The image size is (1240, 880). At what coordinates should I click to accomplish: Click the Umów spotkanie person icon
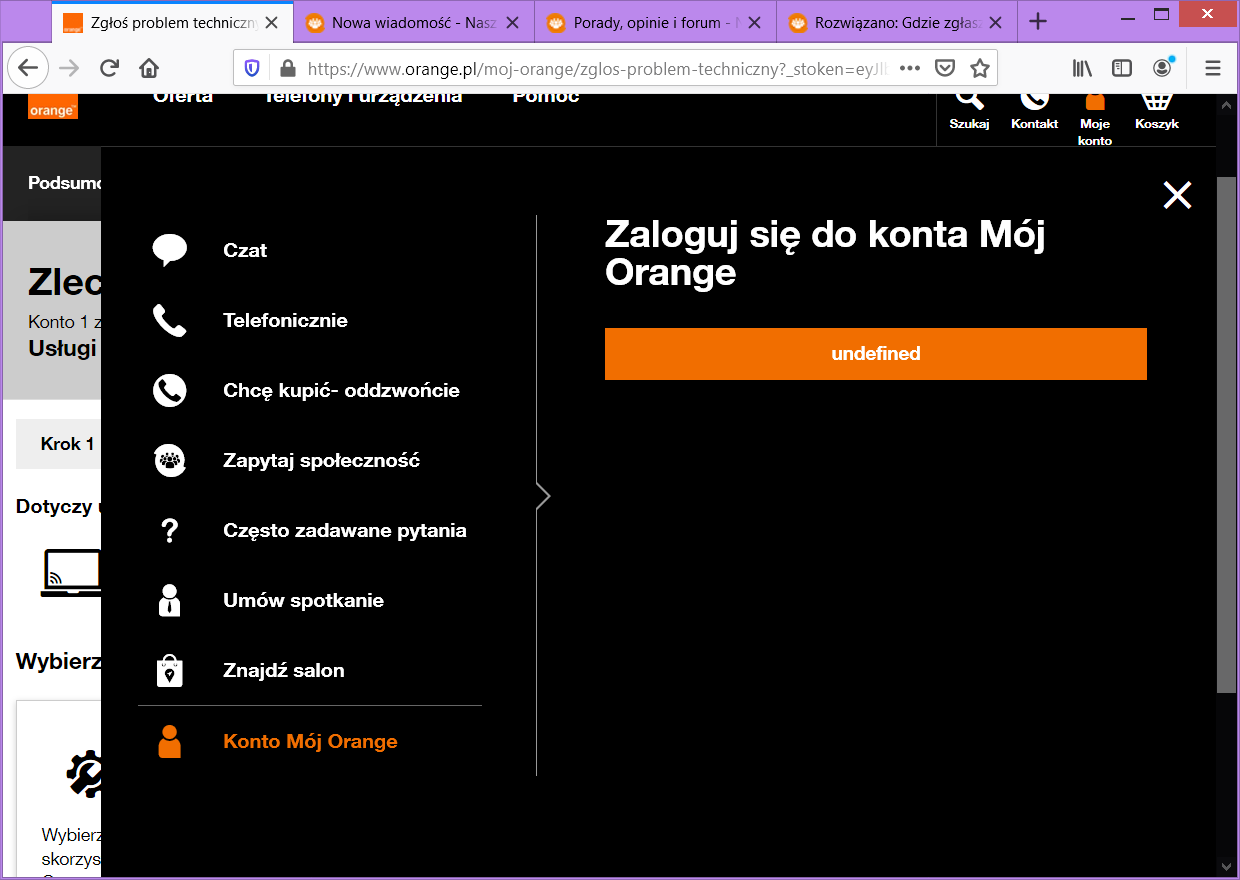(169, 600)
